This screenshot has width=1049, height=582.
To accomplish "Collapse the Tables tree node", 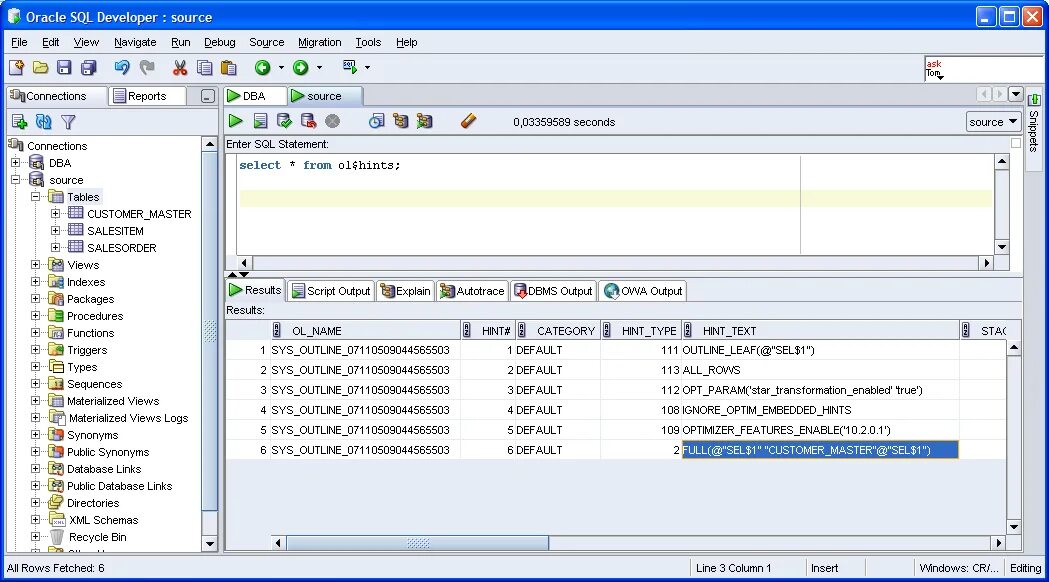I will 35,197.
